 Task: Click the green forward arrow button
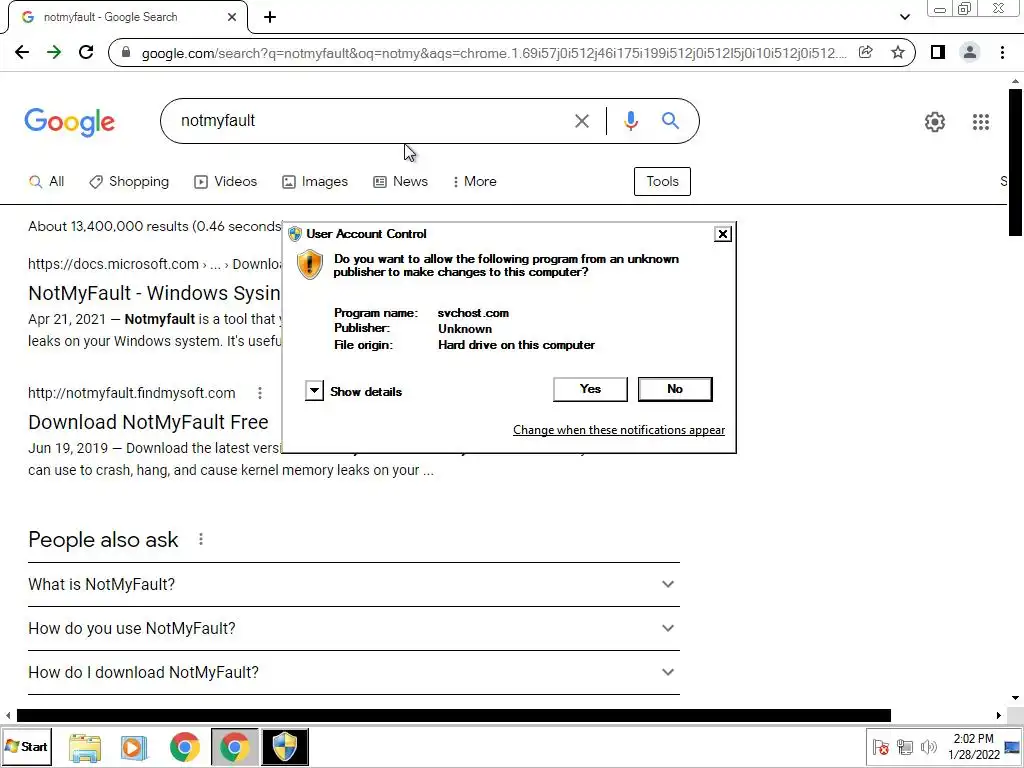click(54, 52)
